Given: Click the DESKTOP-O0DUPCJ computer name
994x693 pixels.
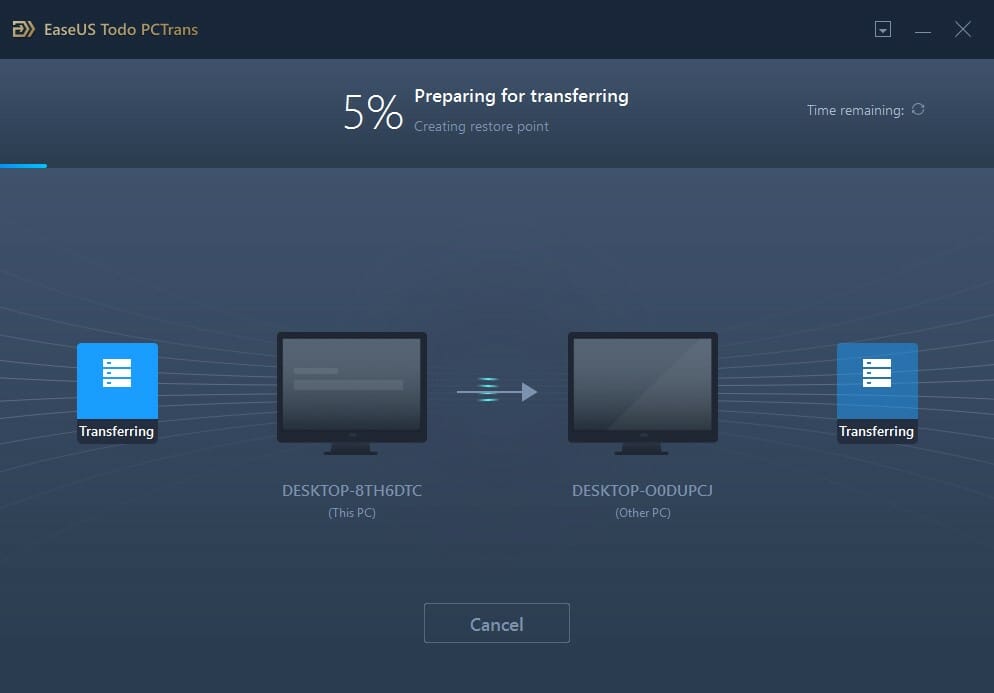Looking at the screenshot, I should (642, 490).
